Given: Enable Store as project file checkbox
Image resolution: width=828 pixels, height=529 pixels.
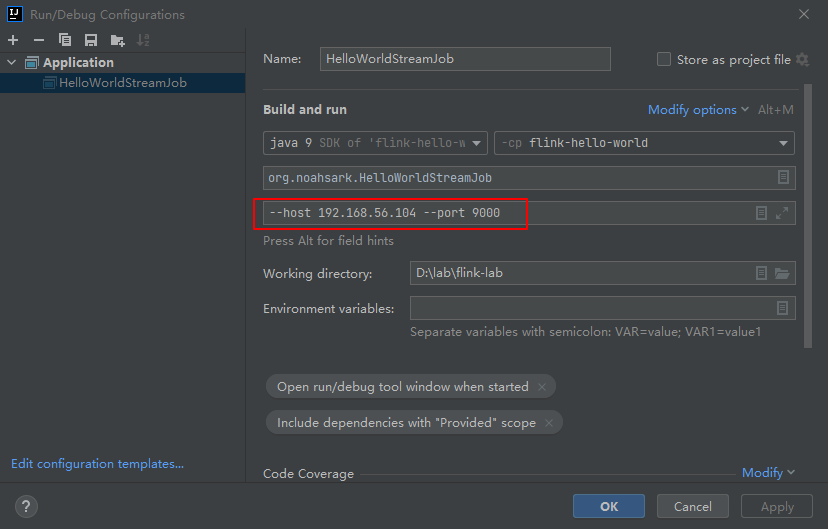Looking at the screenshot, I should pyautogui.click(x=664, y=59).
